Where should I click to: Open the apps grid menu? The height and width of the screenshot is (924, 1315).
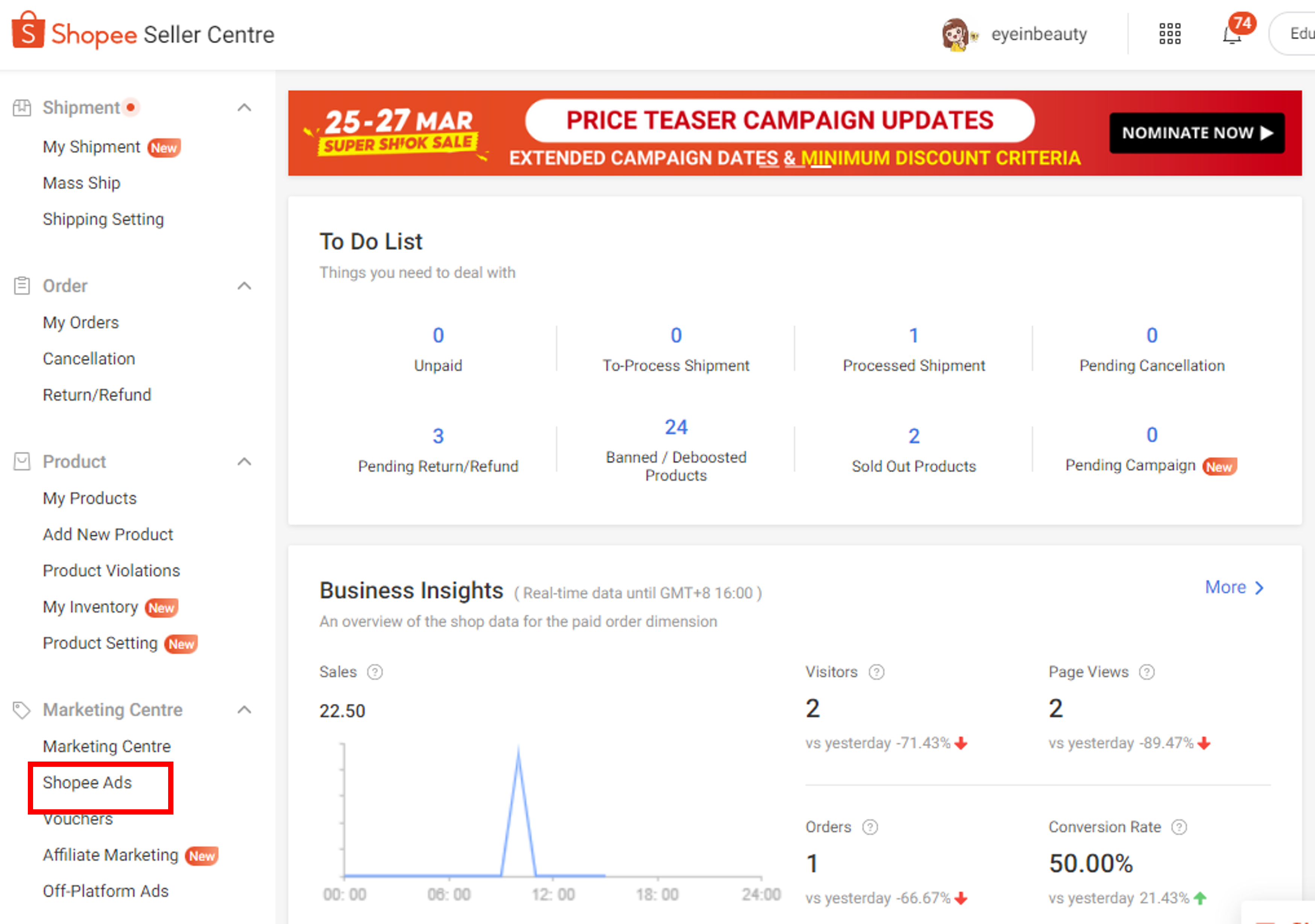(x=1169, y=34)
